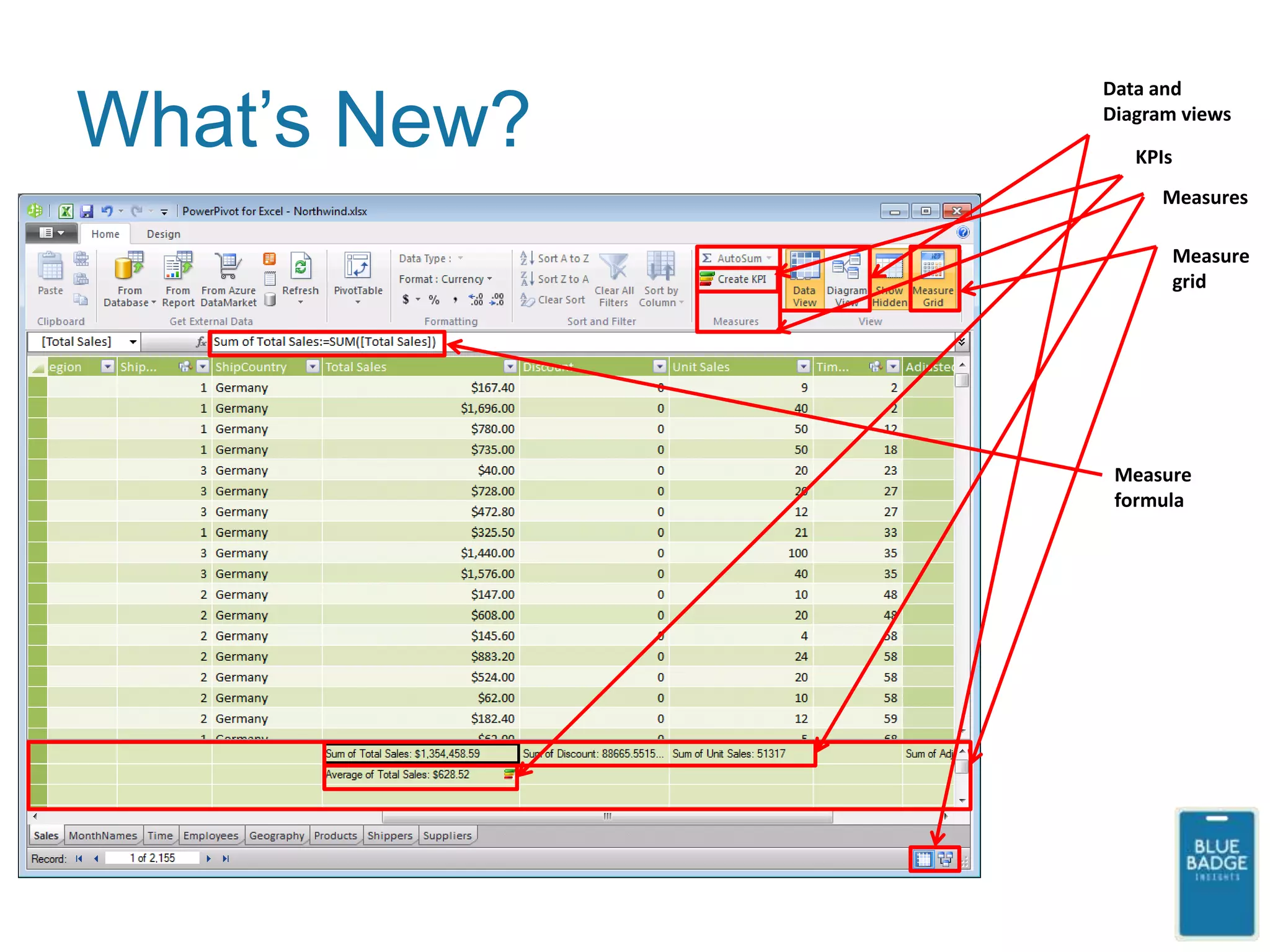Image resolution: width=1270 pixels, height=952 pixels.
Task: Select Average of Total Sales measure cell
Action: [x=422, y=775]
